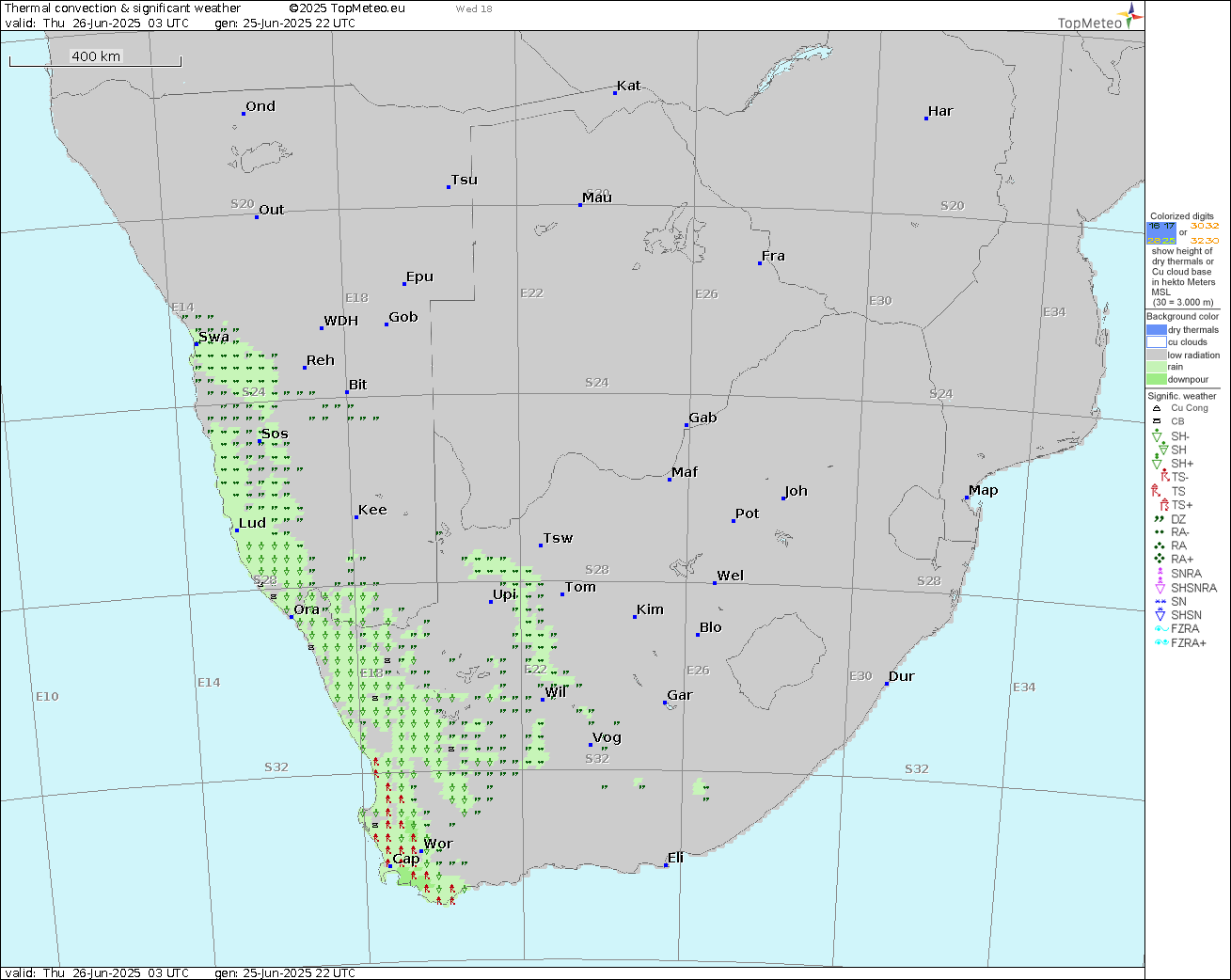Click the Kat city label

629,86
